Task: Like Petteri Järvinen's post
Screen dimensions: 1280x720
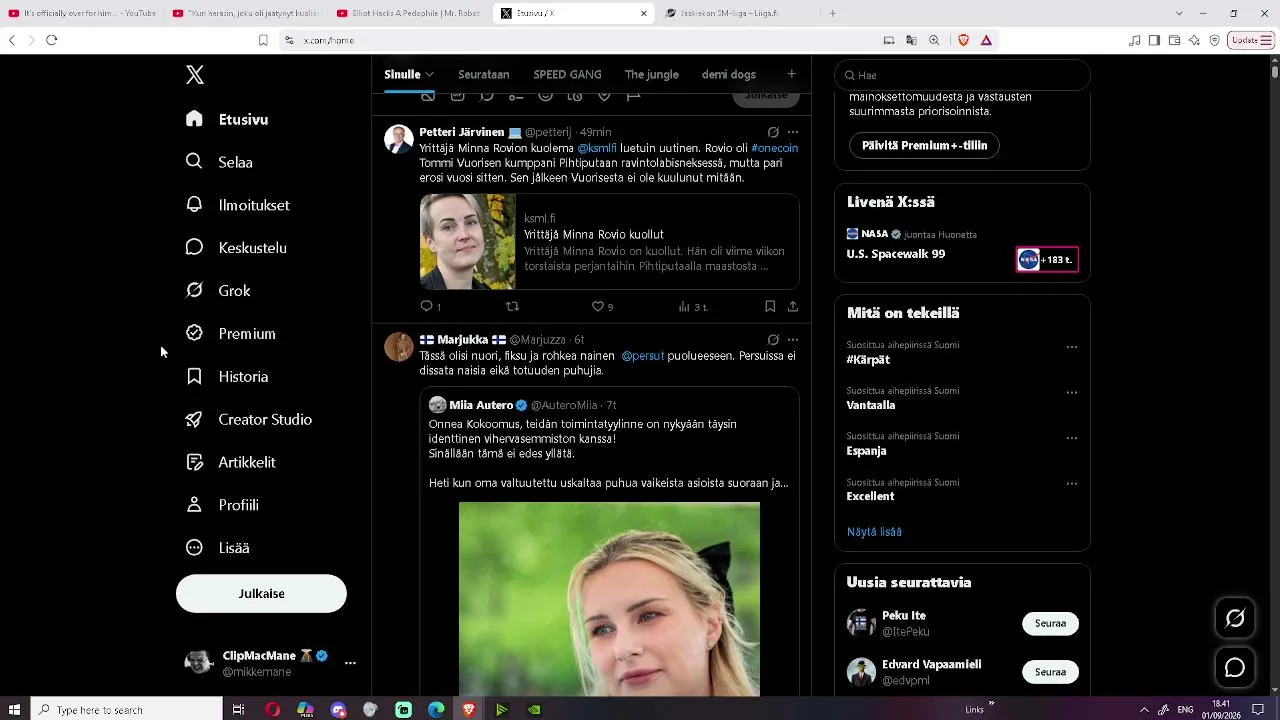Action: pyautogui.click(x=602, y=306)
